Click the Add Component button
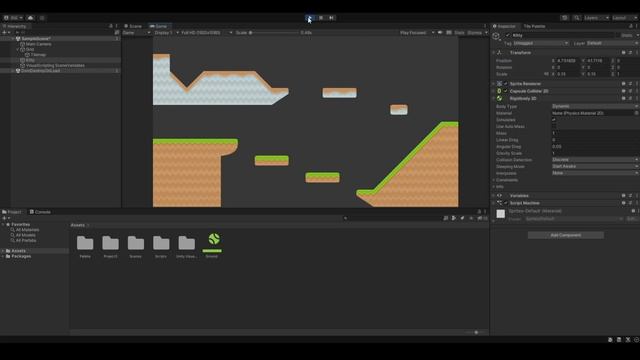The width and height of the screenshot is (640, 360). pyautogui.click(x=566, y=235)
